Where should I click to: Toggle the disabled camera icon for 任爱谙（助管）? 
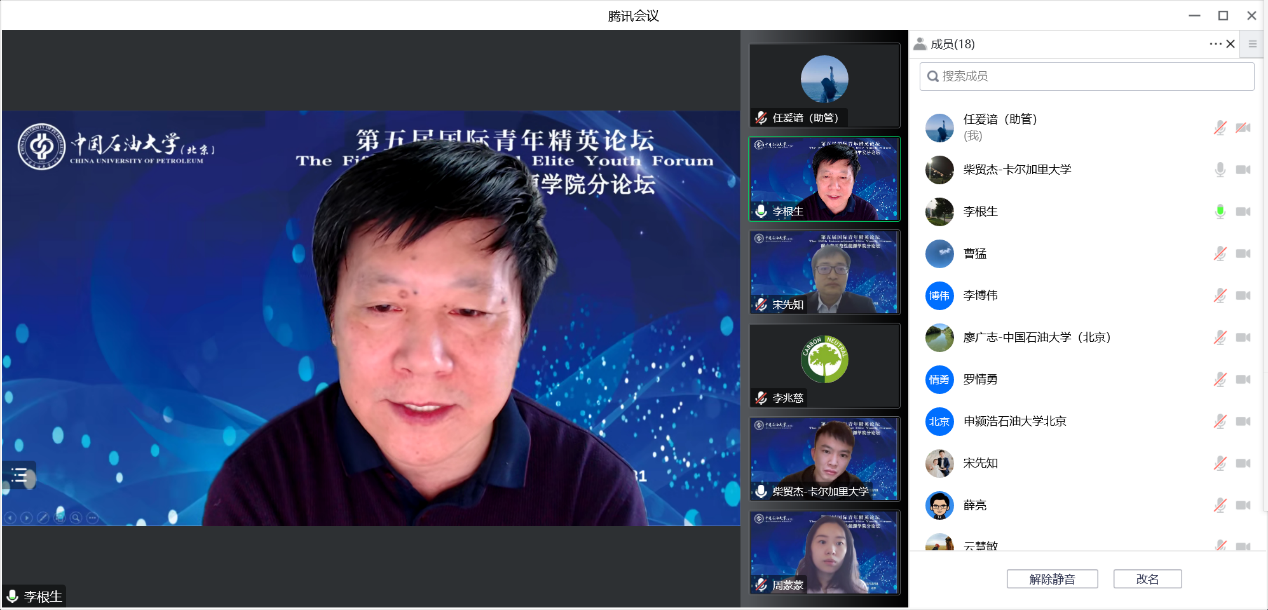pos(1243,127)
